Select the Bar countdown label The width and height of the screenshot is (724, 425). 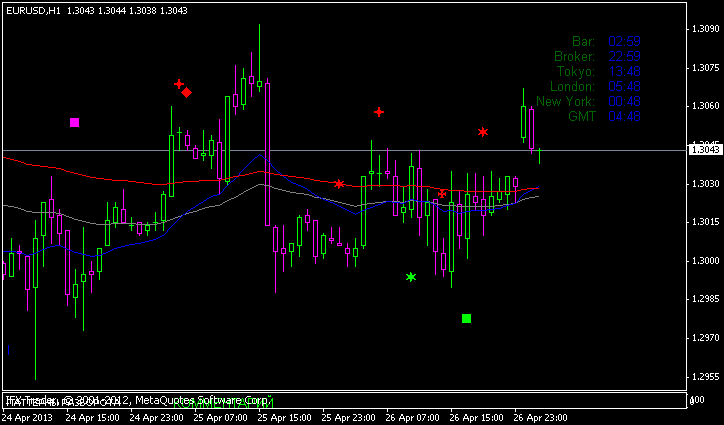(583, 41)
